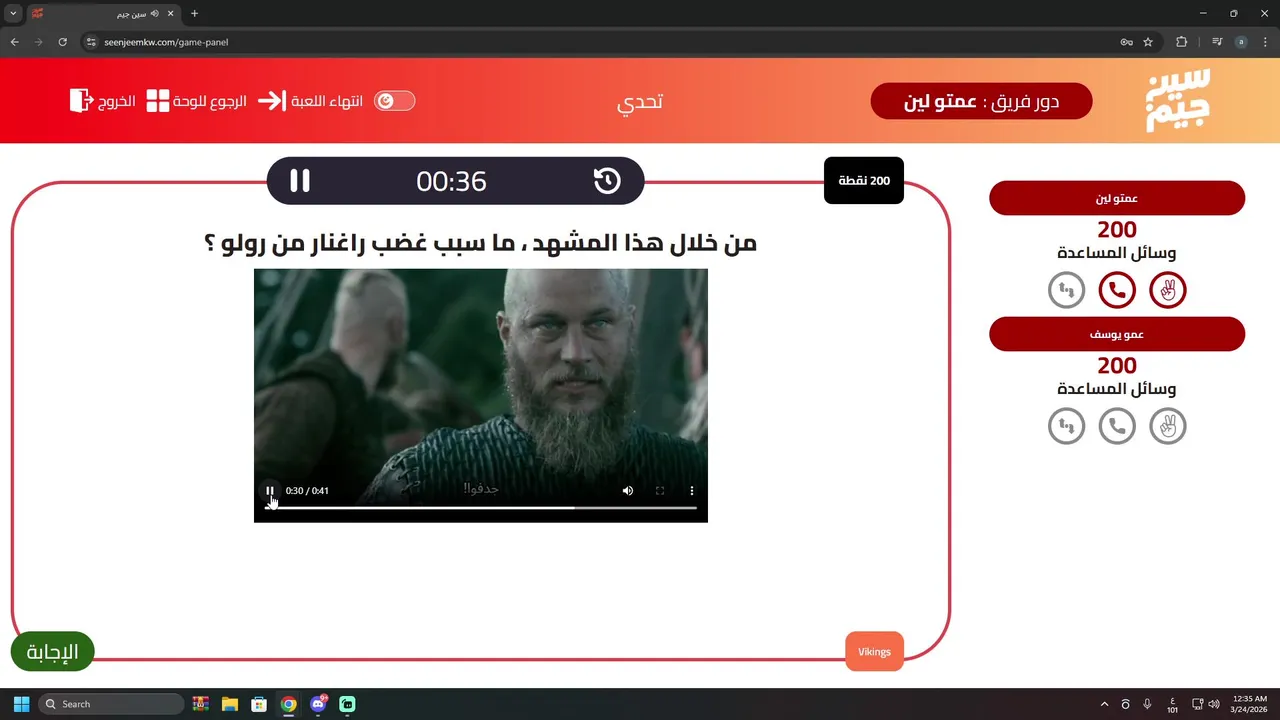Reset the timer with the restart icon
Image resolution: width=1280 pixels, height=720 pixels.
[607, 181]
